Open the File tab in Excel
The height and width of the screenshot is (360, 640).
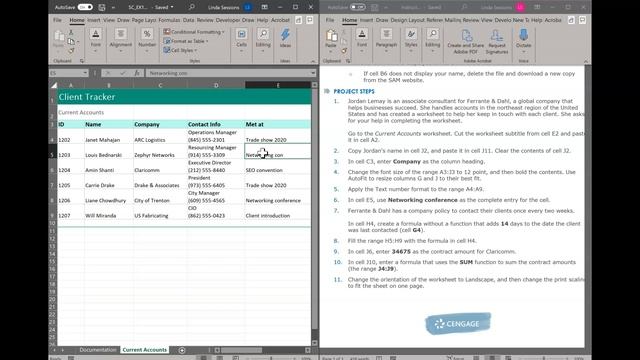click(57, 20)
